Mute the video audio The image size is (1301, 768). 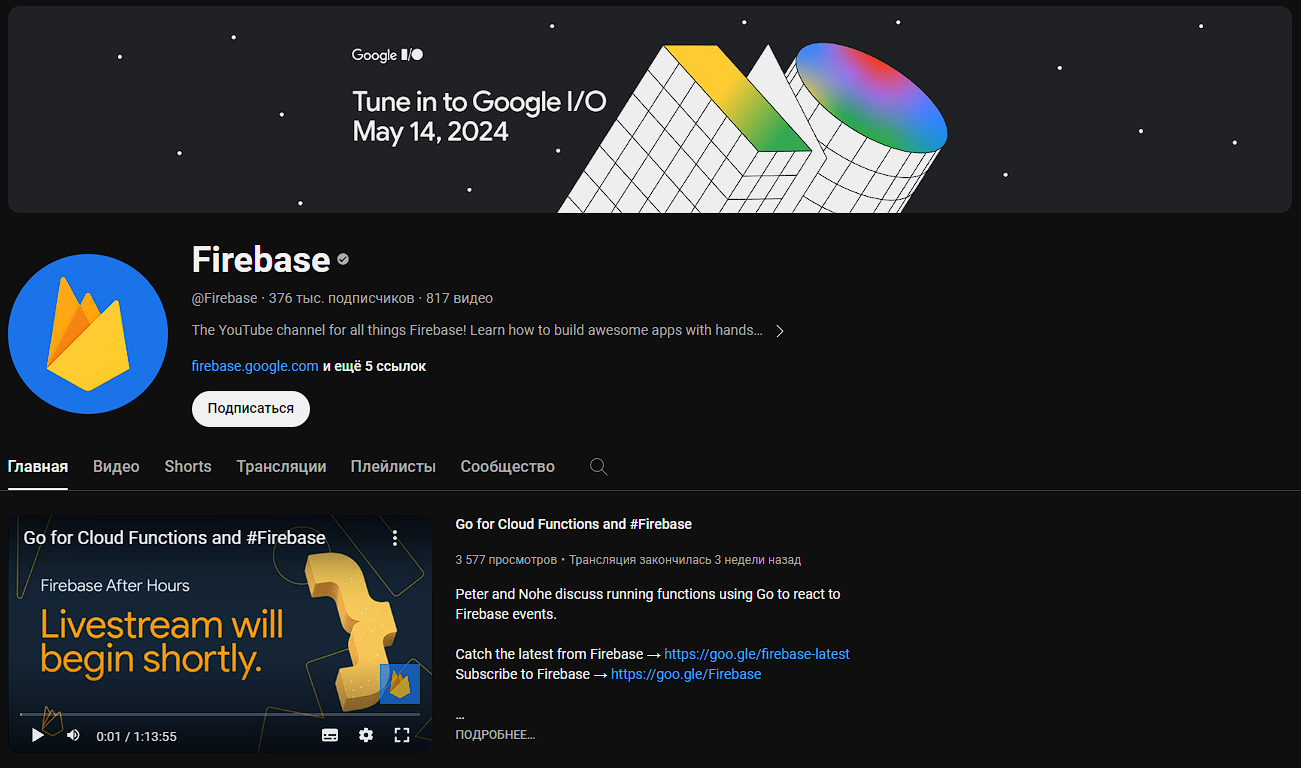coord(73,735)
